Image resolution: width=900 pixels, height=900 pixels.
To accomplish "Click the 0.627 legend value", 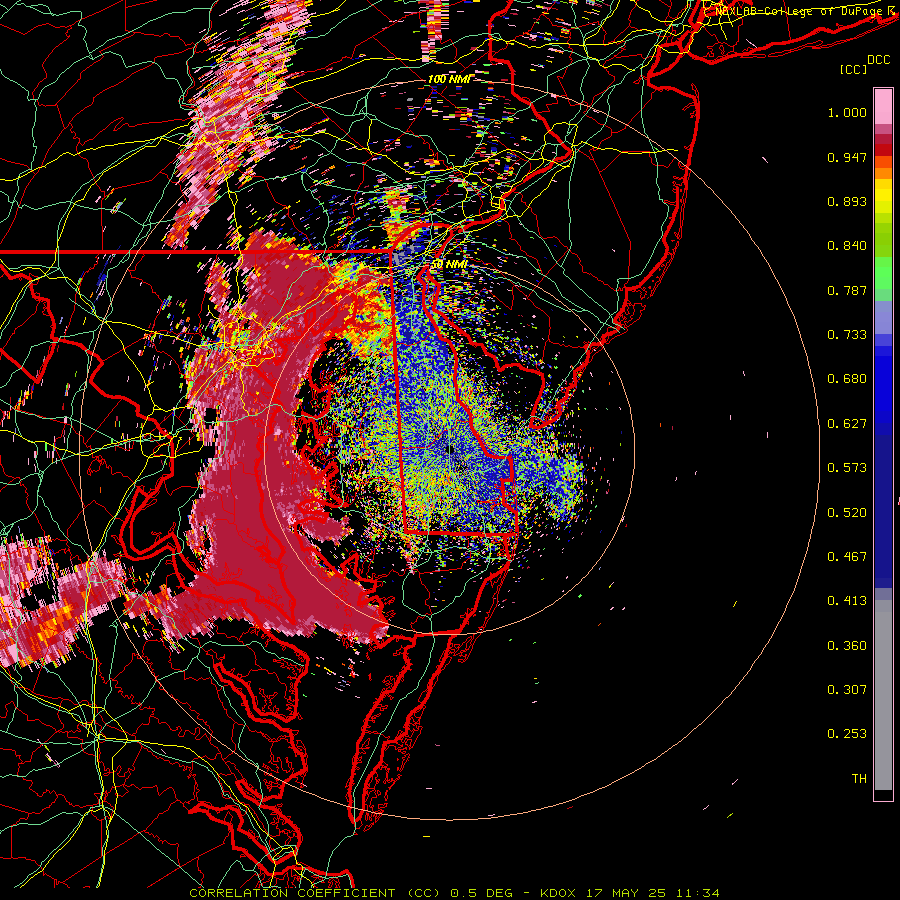I will click(x=847, y=424).
